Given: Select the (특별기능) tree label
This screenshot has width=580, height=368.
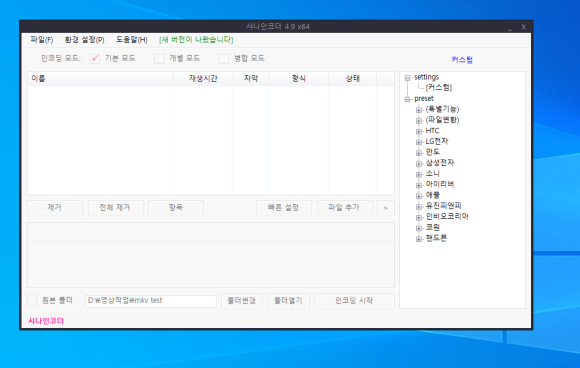Looking at the screenshot, I should click(x=442, y=109).
